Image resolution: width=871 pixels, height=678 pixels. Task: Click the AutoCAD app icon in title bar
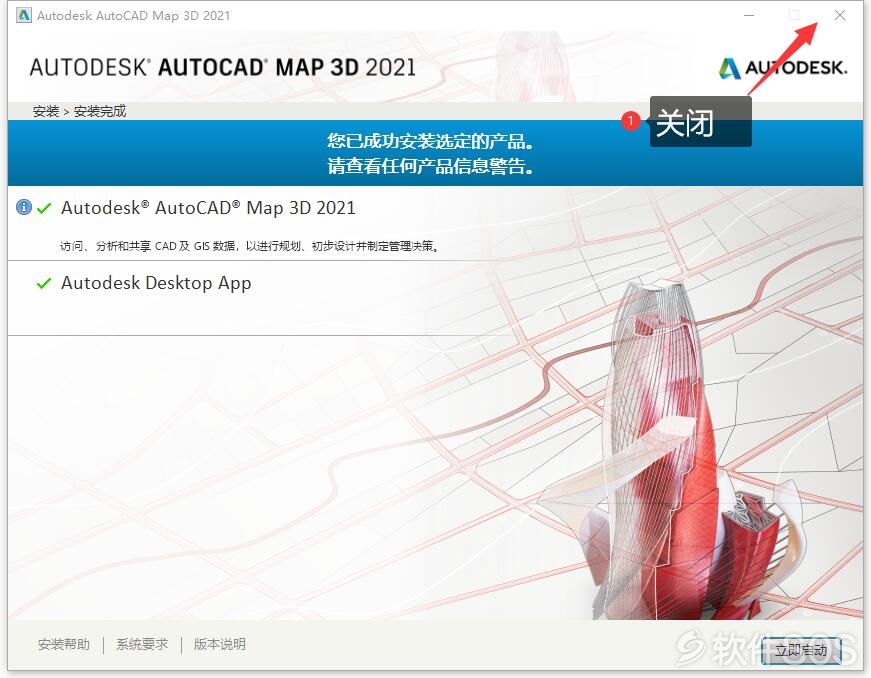point(24,16)
